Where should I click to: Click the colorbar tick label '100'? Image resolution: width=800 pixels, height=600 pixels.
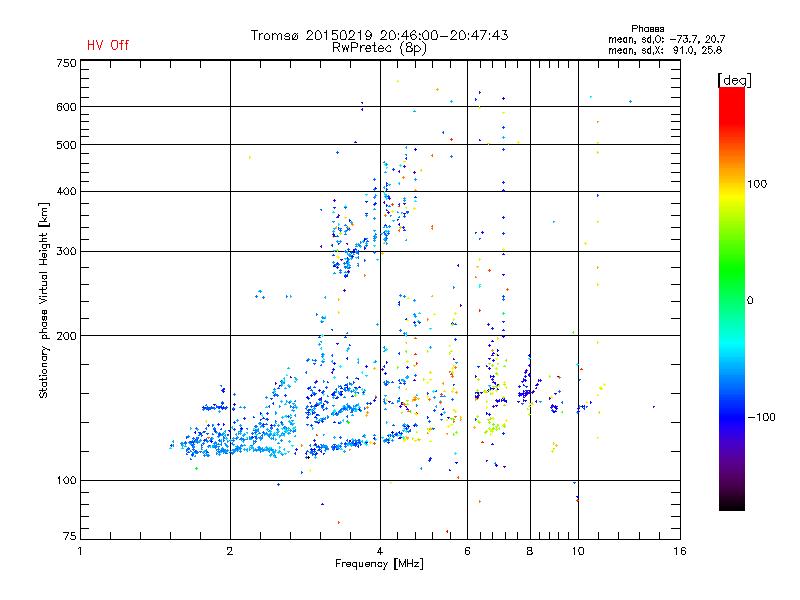pos(757,184)
